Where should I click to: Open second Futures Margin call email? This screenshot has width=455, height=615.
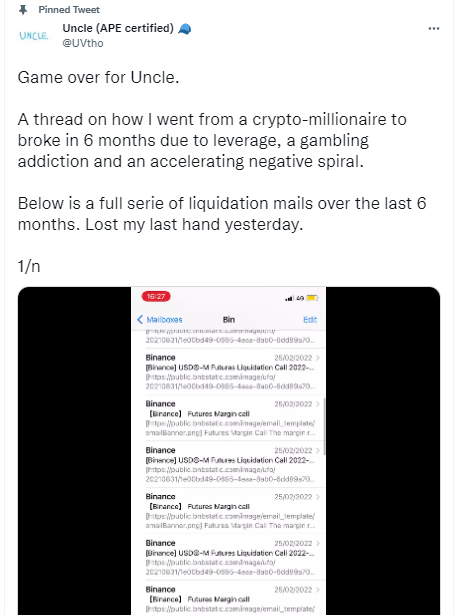[230, 511]
